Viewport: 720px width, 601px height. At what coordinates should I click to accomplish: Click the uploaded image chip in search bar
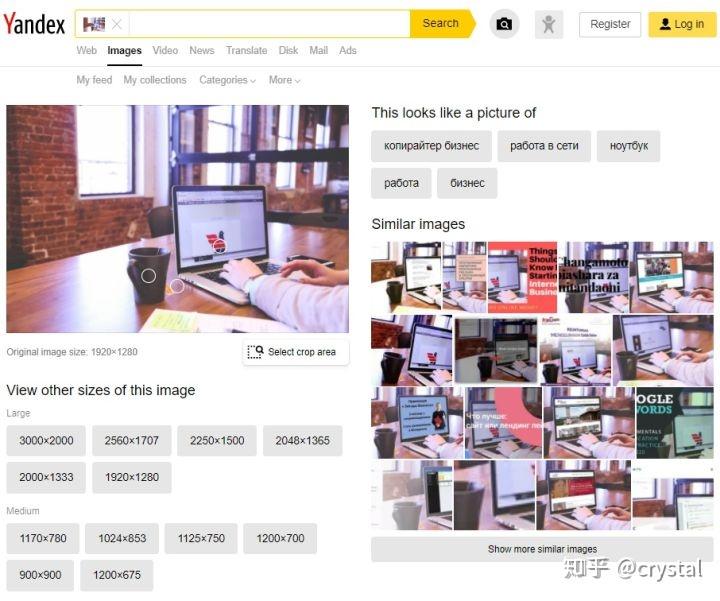[x=94, y=24]
